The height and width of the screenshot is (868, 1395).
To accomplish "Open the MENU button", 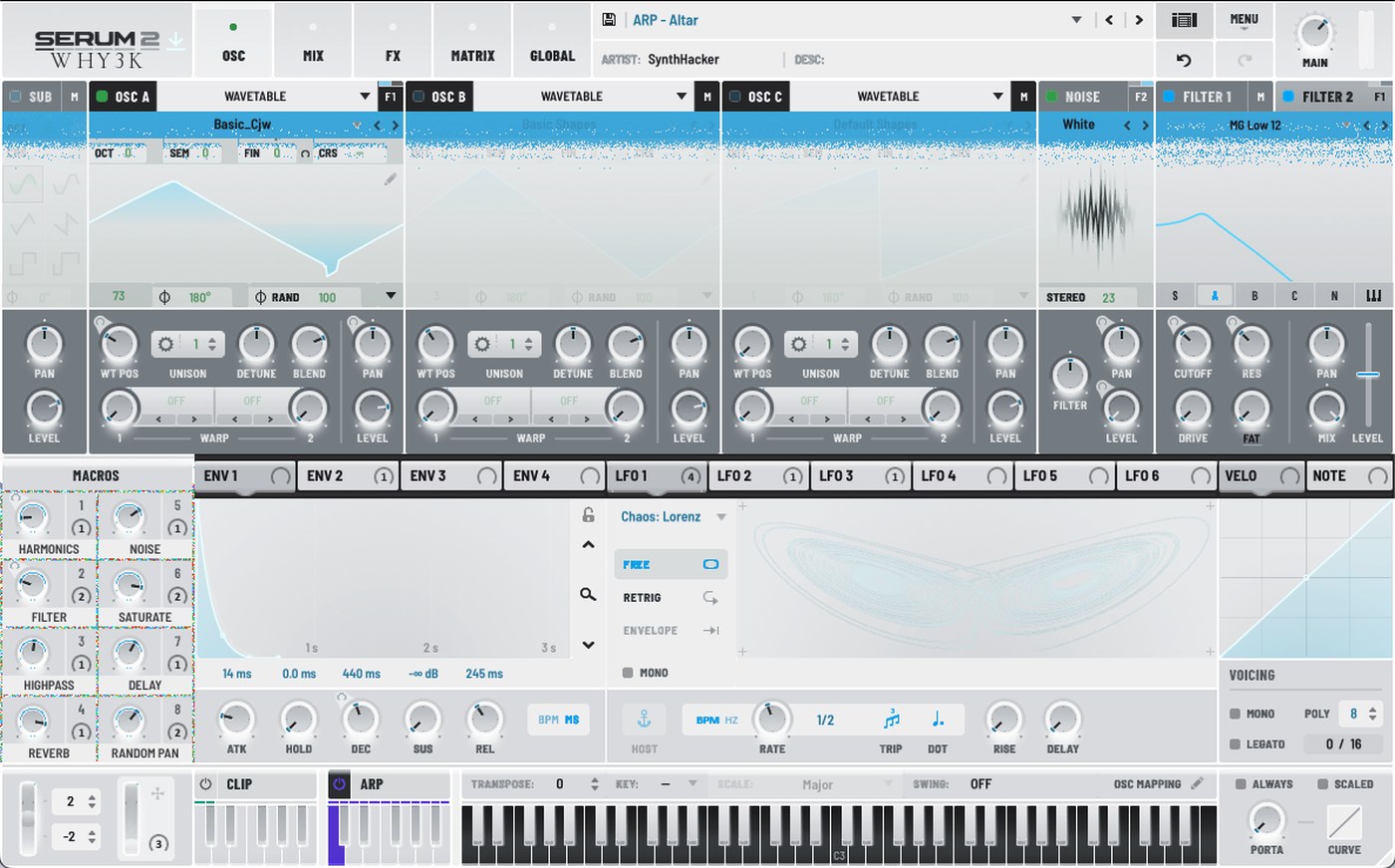I will (x=1244, y=19).
